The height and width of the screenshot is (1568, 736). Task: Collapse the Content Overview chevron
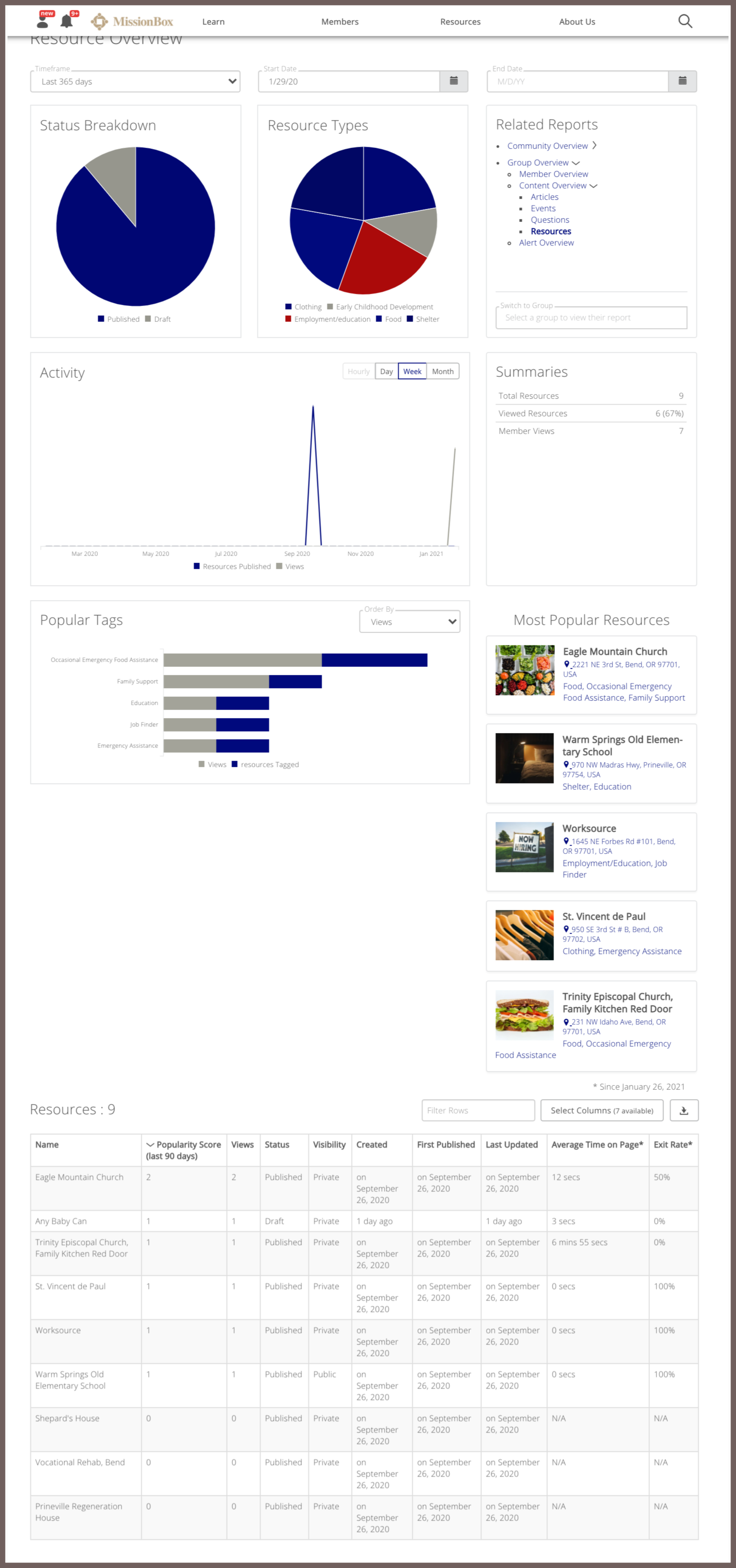tap(593, 186)
